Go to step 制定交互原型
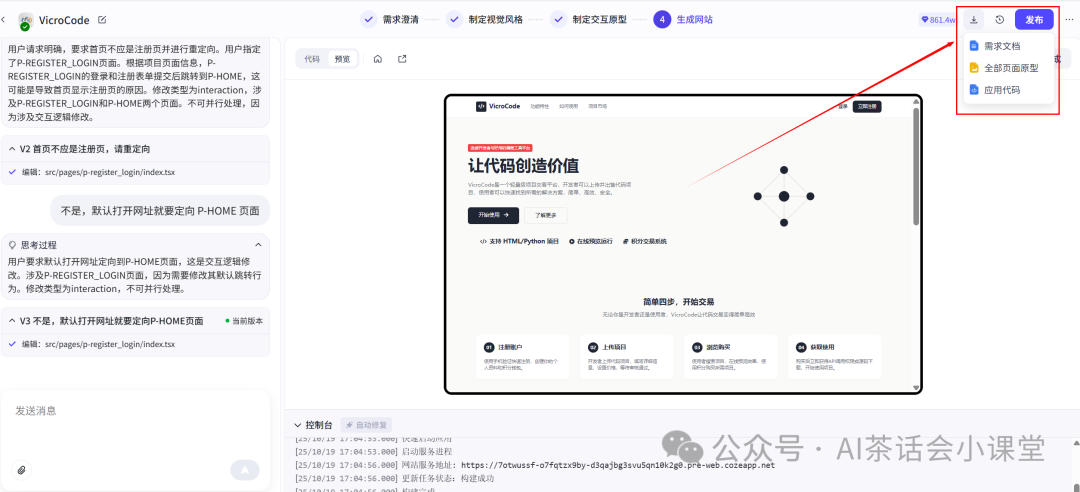The width and height of the screenshot is (1080, 492). (589, 20)
